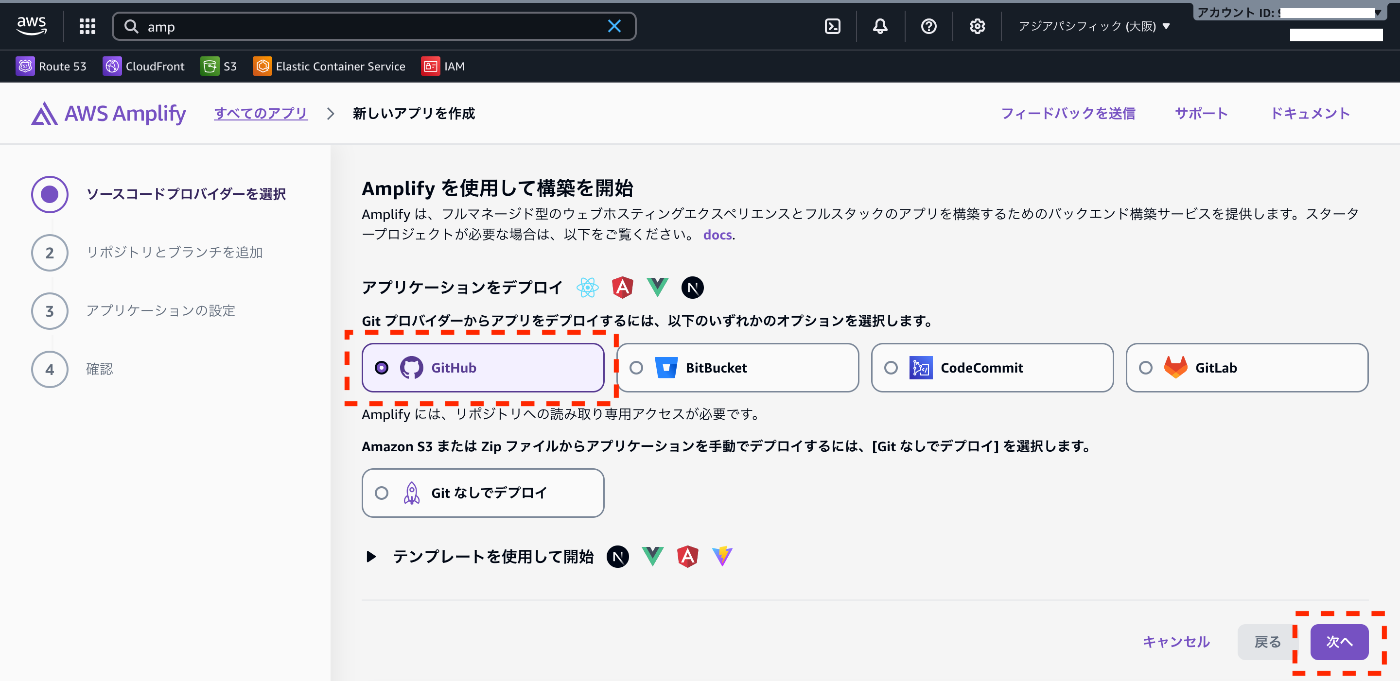Click 戻る button
Screen dimensions: 1400x681
pos(1268,642)
